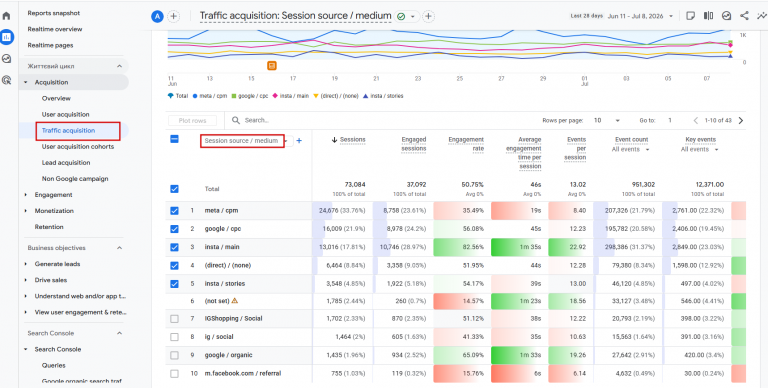Screen dimensions: 768x388
Task: Open the Advertising icon in the left rail
Action: pyautogui.click(x=7, y=80)
